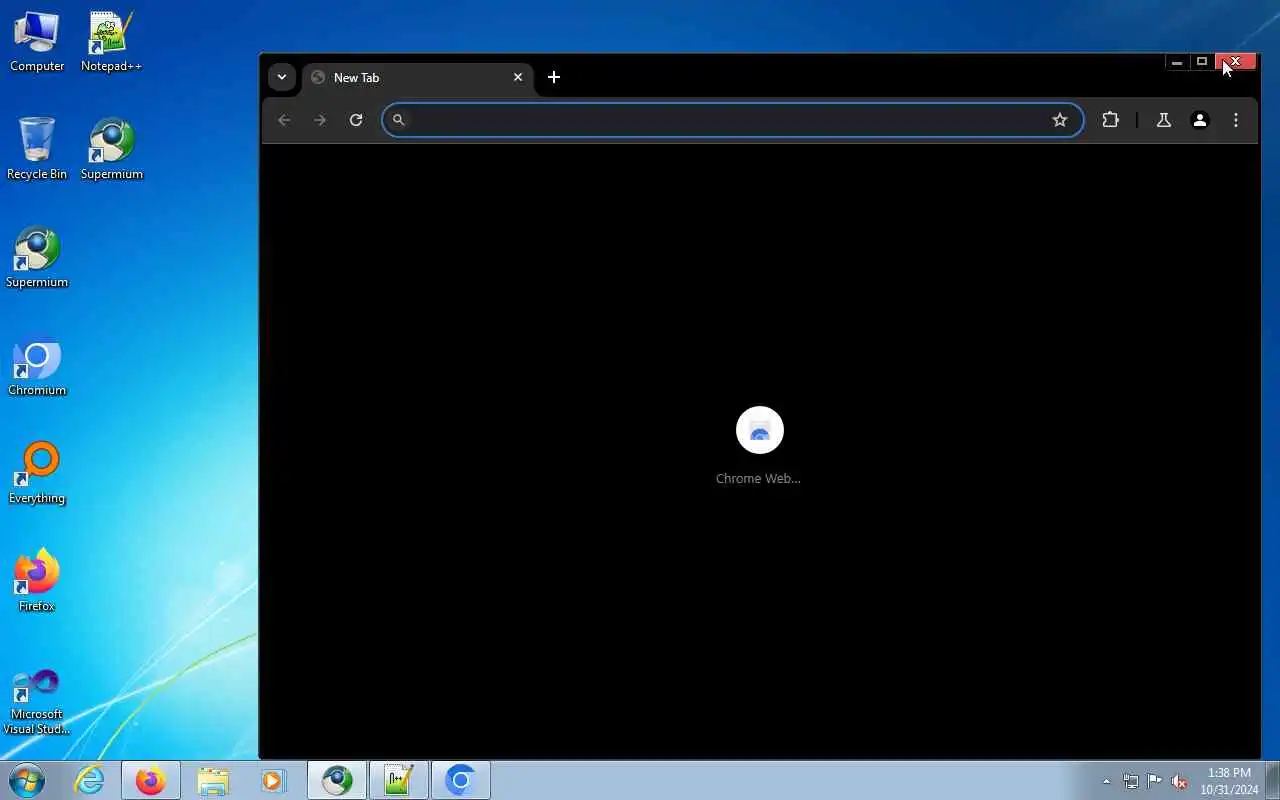Launch Windows Media Player from the taskbar

click(x=273, y=780)
